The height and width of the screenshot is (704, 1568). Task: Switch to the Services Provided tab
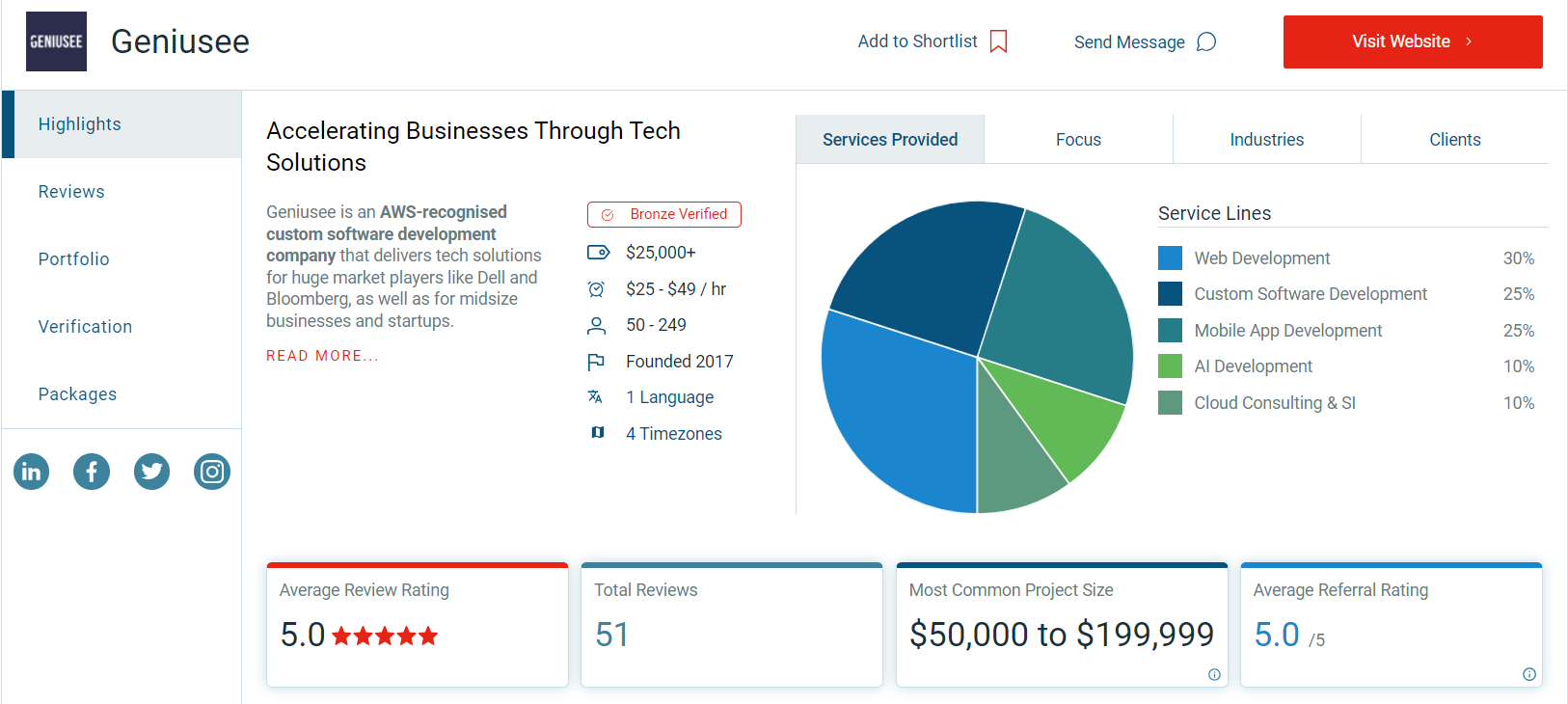[x=890, y=140]
